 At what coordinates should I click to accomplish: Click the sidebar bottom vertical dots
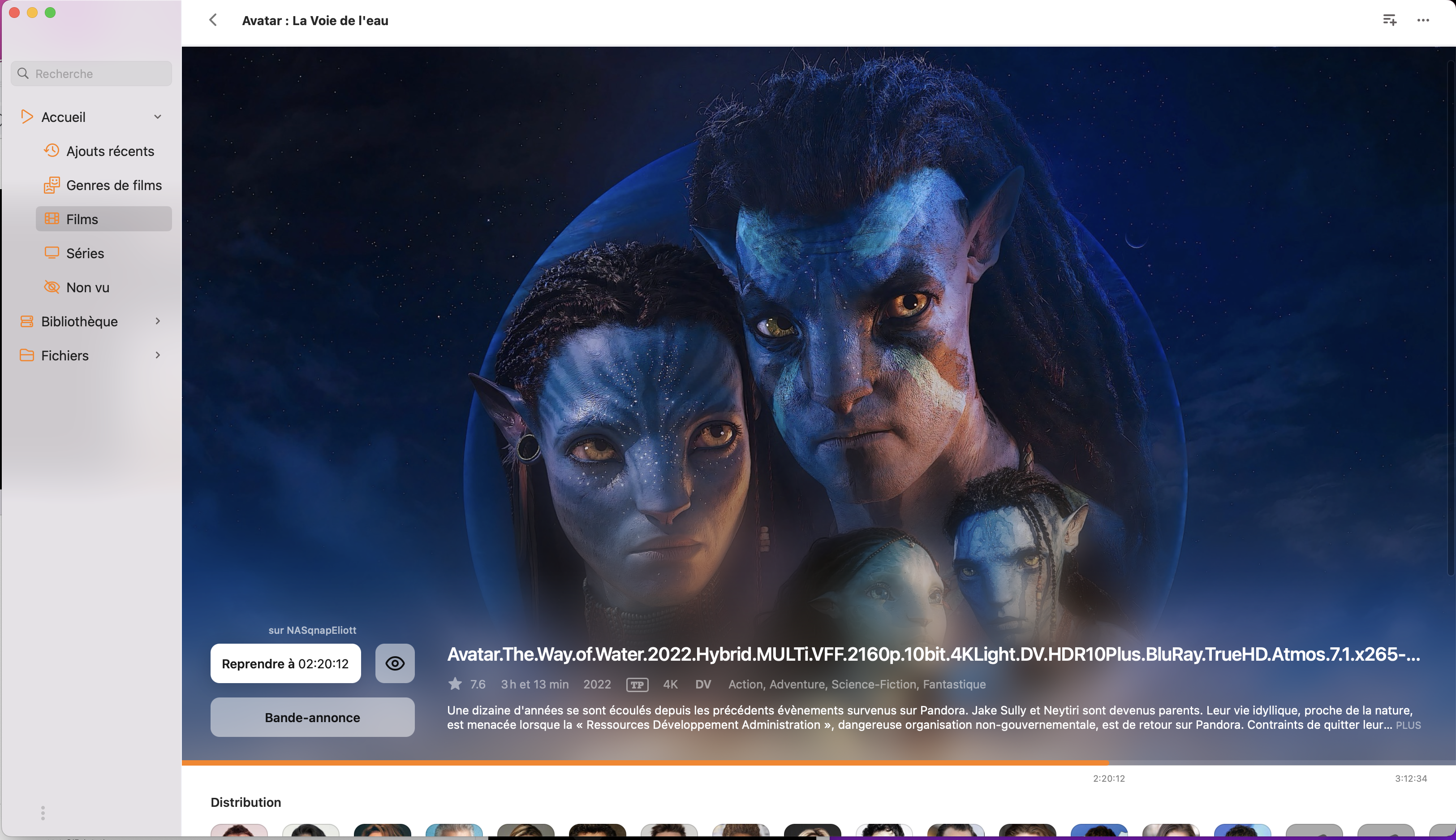[43, 813]
